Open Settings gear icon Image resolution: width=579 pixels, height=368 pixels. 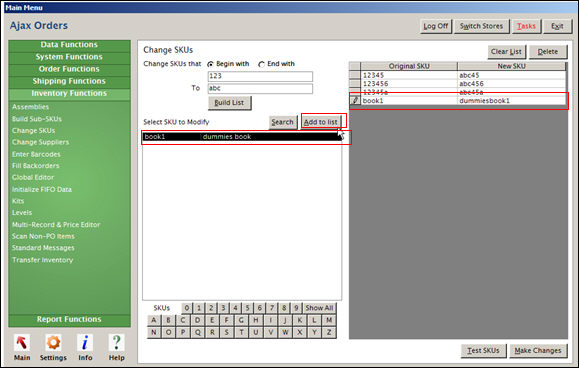53,343
